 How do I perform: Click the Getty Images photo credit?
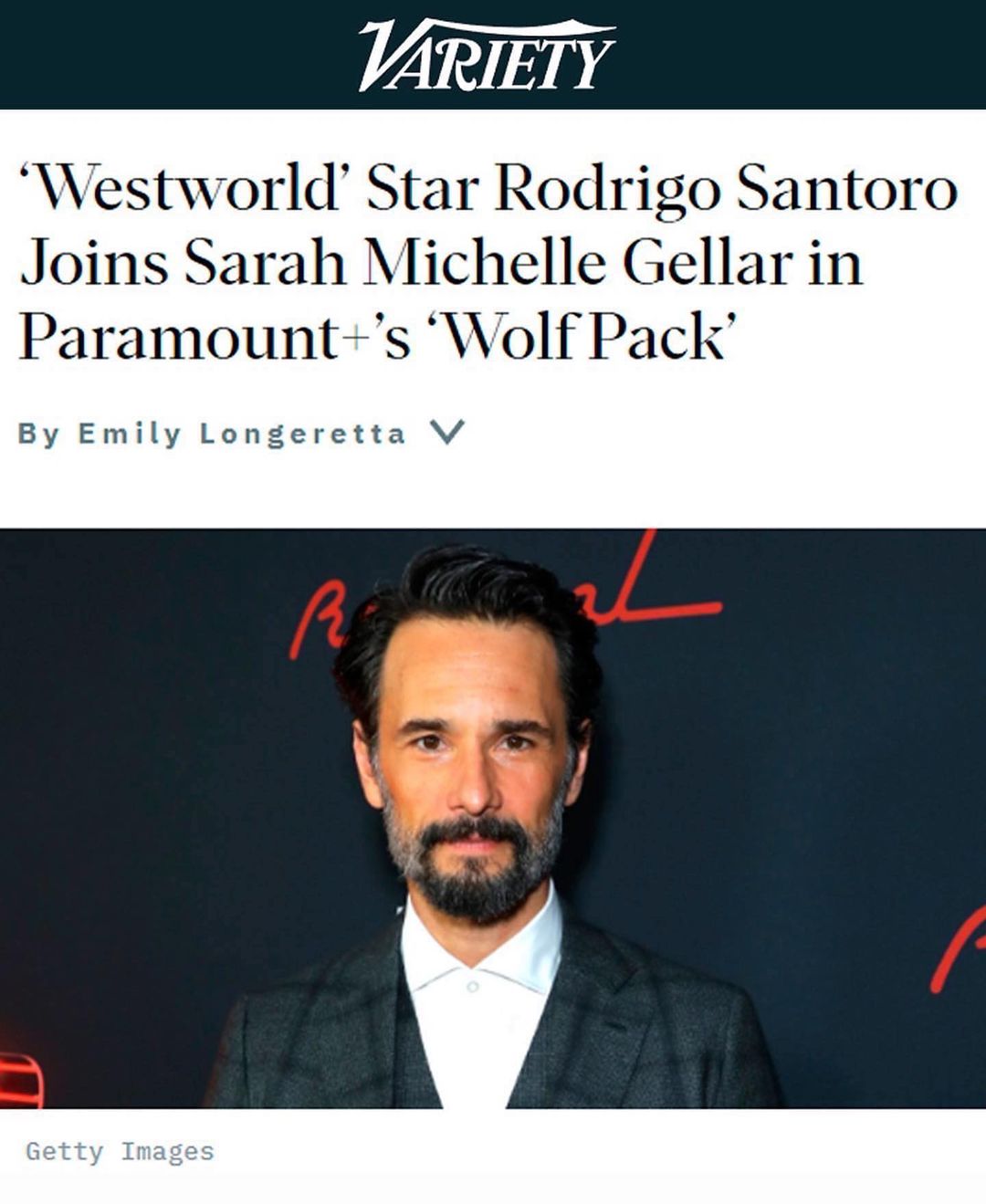pos(120,1151)
